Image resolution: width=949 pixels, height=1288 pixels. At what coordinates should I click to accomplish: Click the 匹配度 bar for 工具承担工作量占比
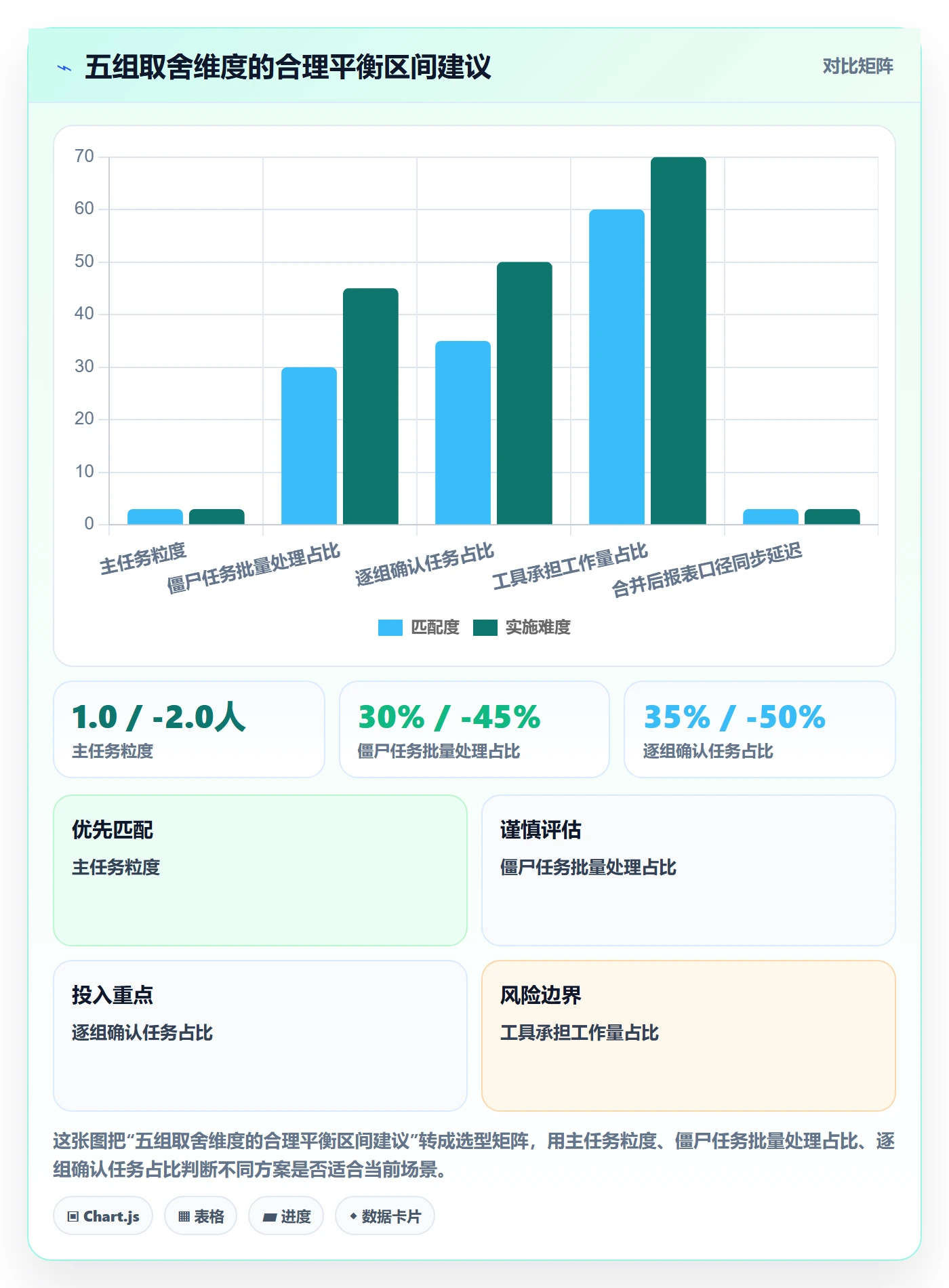[x=617, y=367]
